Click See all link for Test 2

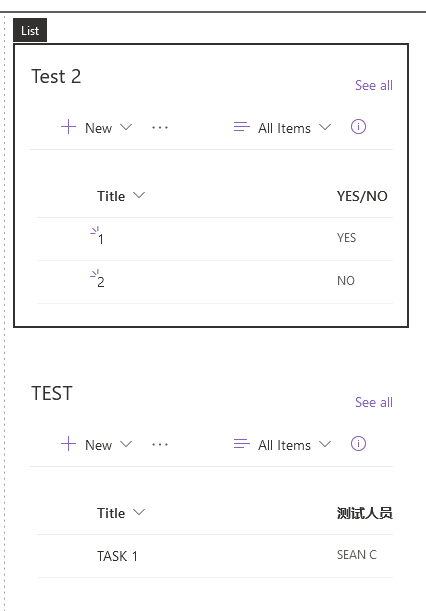(x=374, y=85)
